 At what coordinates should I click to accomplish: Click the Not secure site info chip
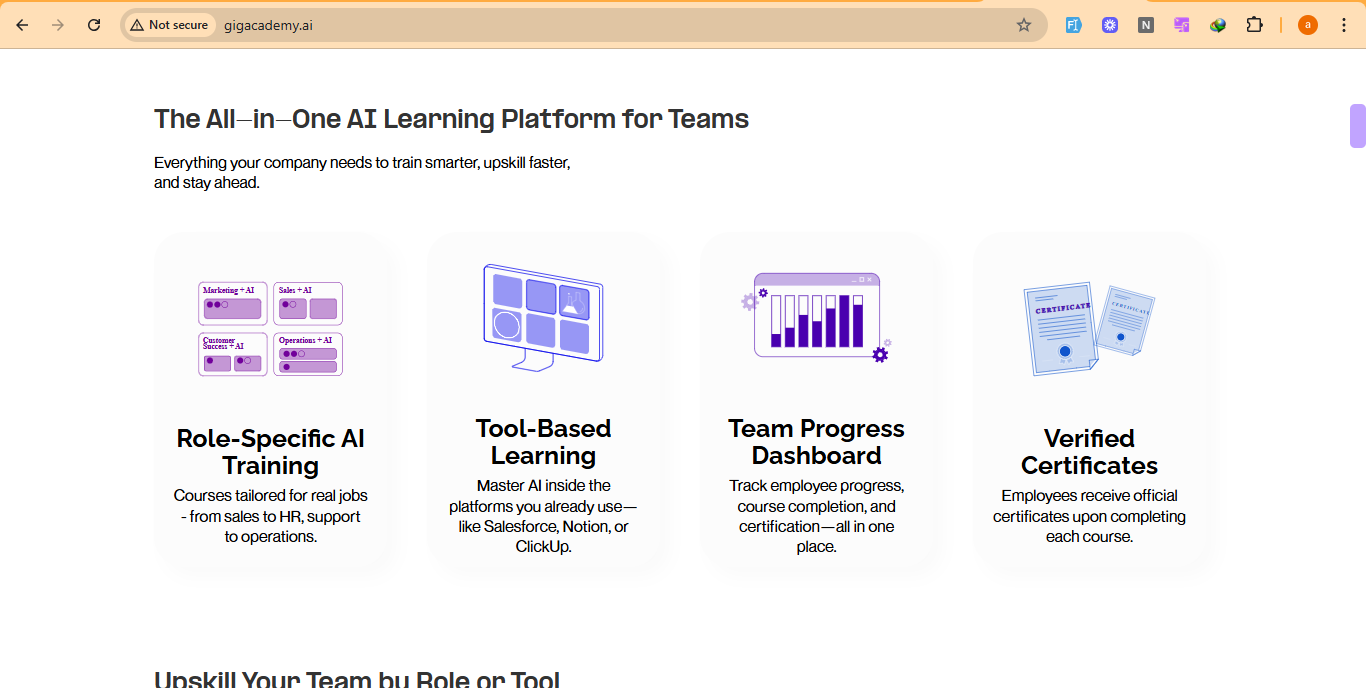169,25
